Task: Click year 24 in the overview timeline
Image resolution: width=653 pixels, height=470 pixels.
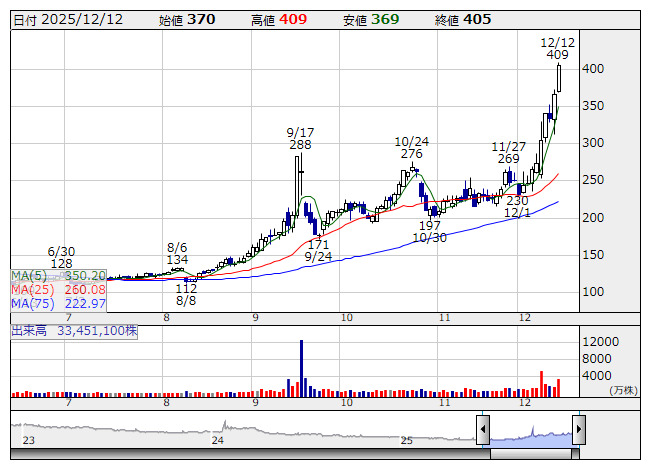Action: (218, 440)
